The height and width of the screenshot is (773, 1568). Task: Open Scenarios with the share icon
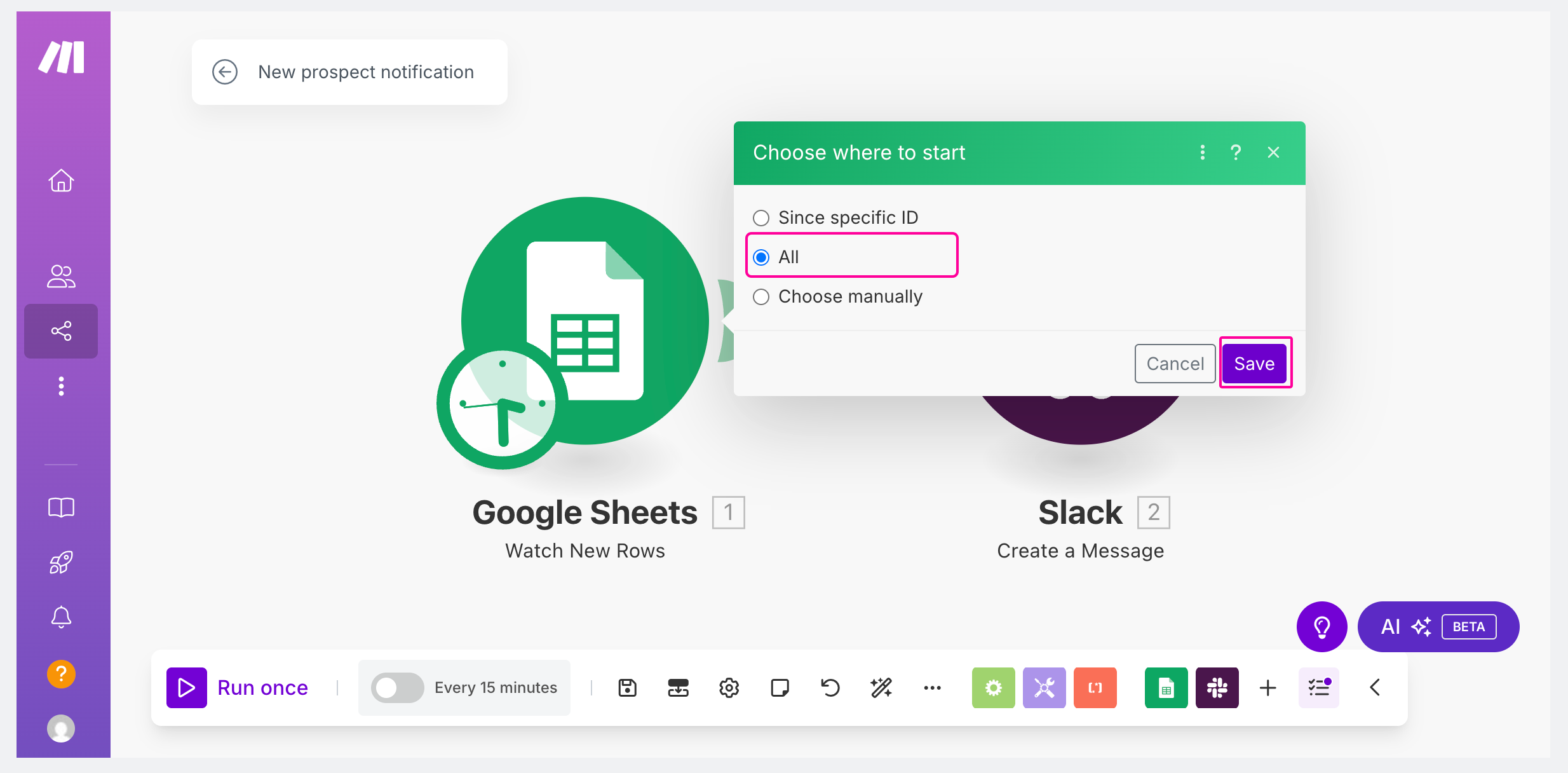(x=61, y=331)
